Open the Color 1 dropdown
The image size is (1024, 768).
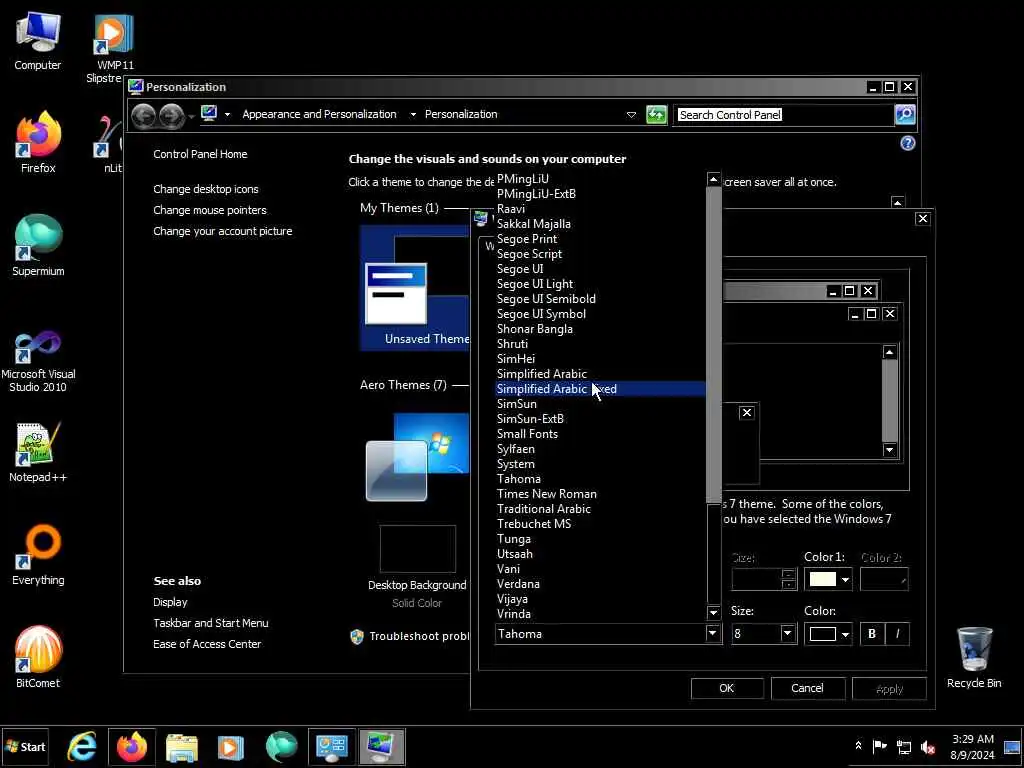coord(845,580)
